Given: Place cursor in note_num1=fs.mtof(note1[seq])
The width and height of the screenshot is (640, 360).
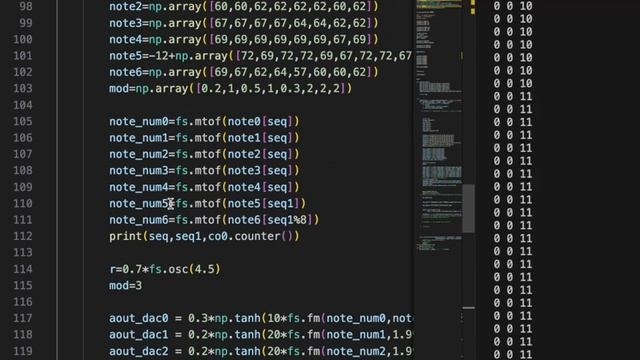Looking at the screenshot, I should [x=204, y=138].
